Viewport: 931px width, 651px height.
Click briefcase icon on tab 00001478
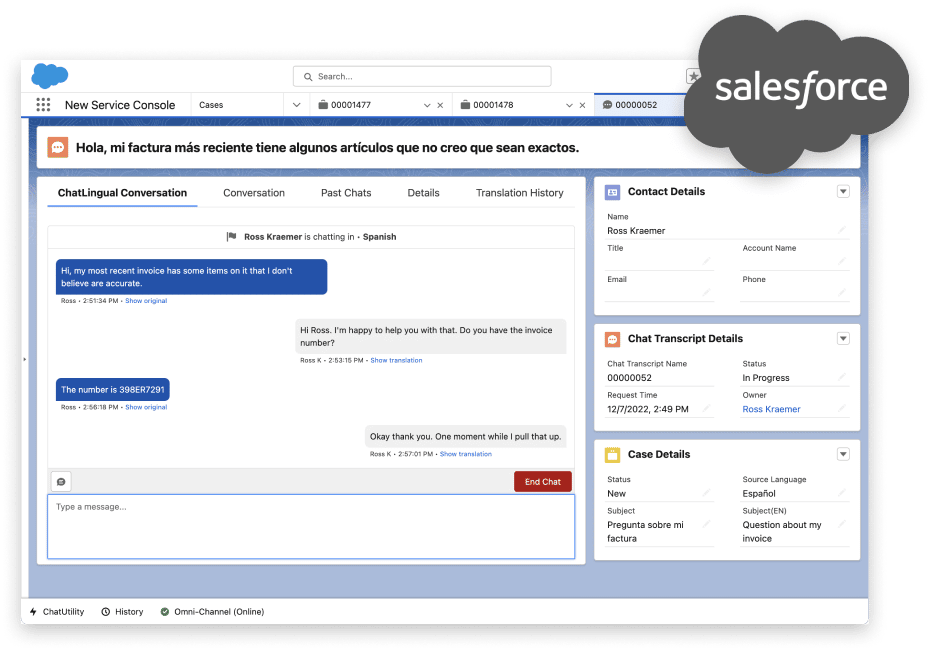point(465,105)
